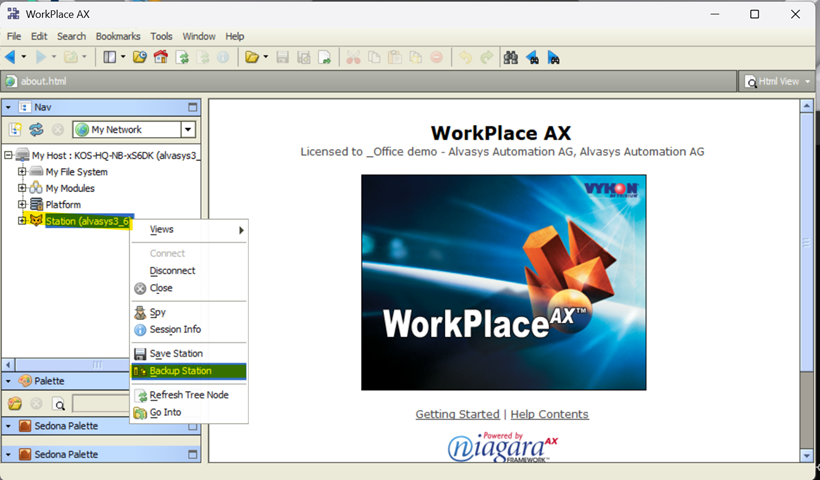Choose Save Station in context menu
The height and width of the screenshot is (480, 820).
point(189,353)
